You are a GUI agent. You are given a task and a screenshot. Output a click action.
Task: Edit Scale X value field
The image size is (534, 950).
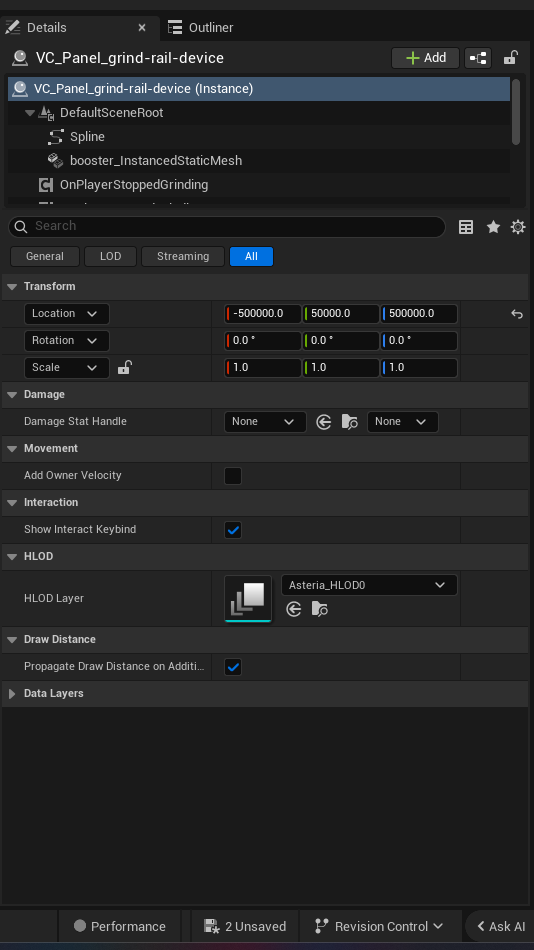click(x=263, y=368)
